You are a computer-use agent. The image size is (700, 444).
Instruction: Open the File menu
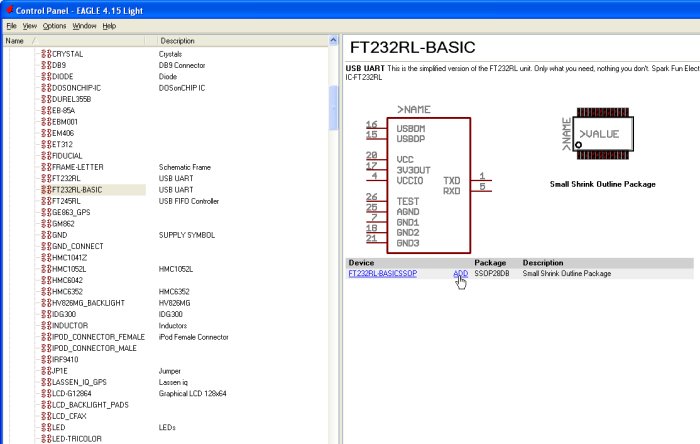point(11,26)
